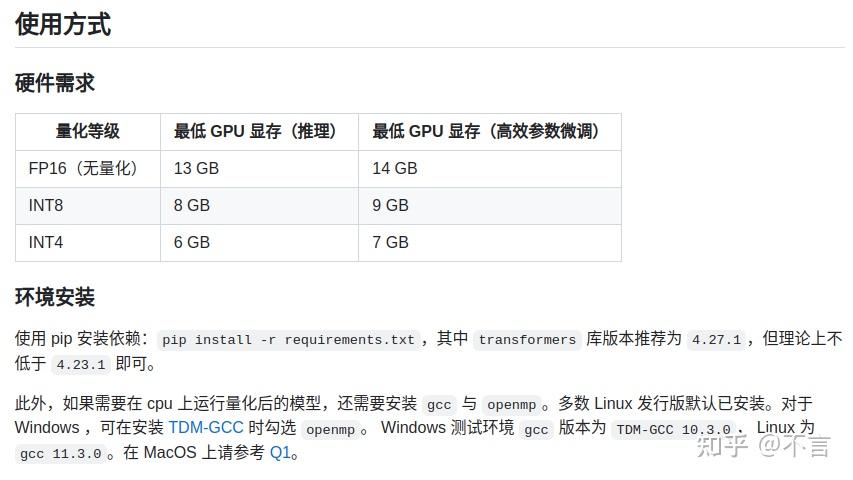Click the INT8 row label cell
Image resolution: width=853 pixels, height=480 pixels.
[46, 205]
